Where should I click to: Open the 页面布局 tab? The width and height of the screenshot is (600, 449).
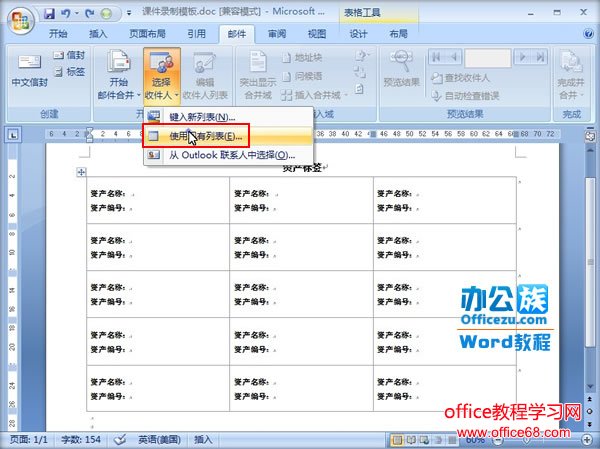[x=147, y=34]
